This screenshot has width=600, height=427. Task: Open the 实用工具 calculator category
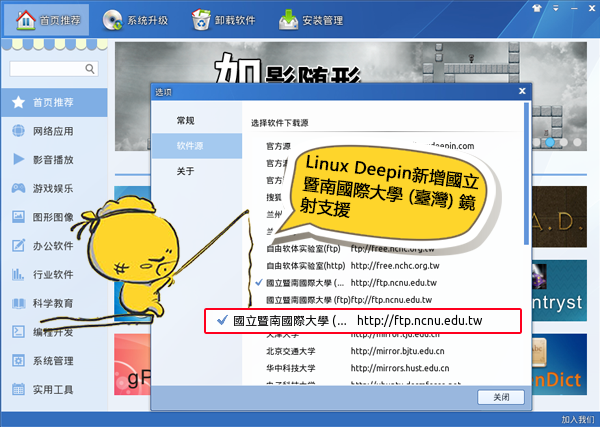click(54, 390)
